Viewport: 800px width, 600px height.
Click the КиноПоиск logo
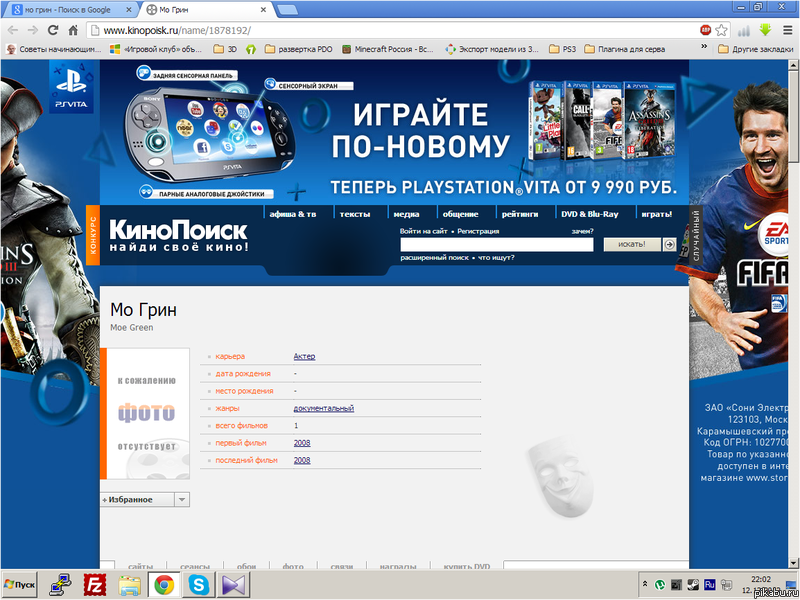[x=179, y=236]
